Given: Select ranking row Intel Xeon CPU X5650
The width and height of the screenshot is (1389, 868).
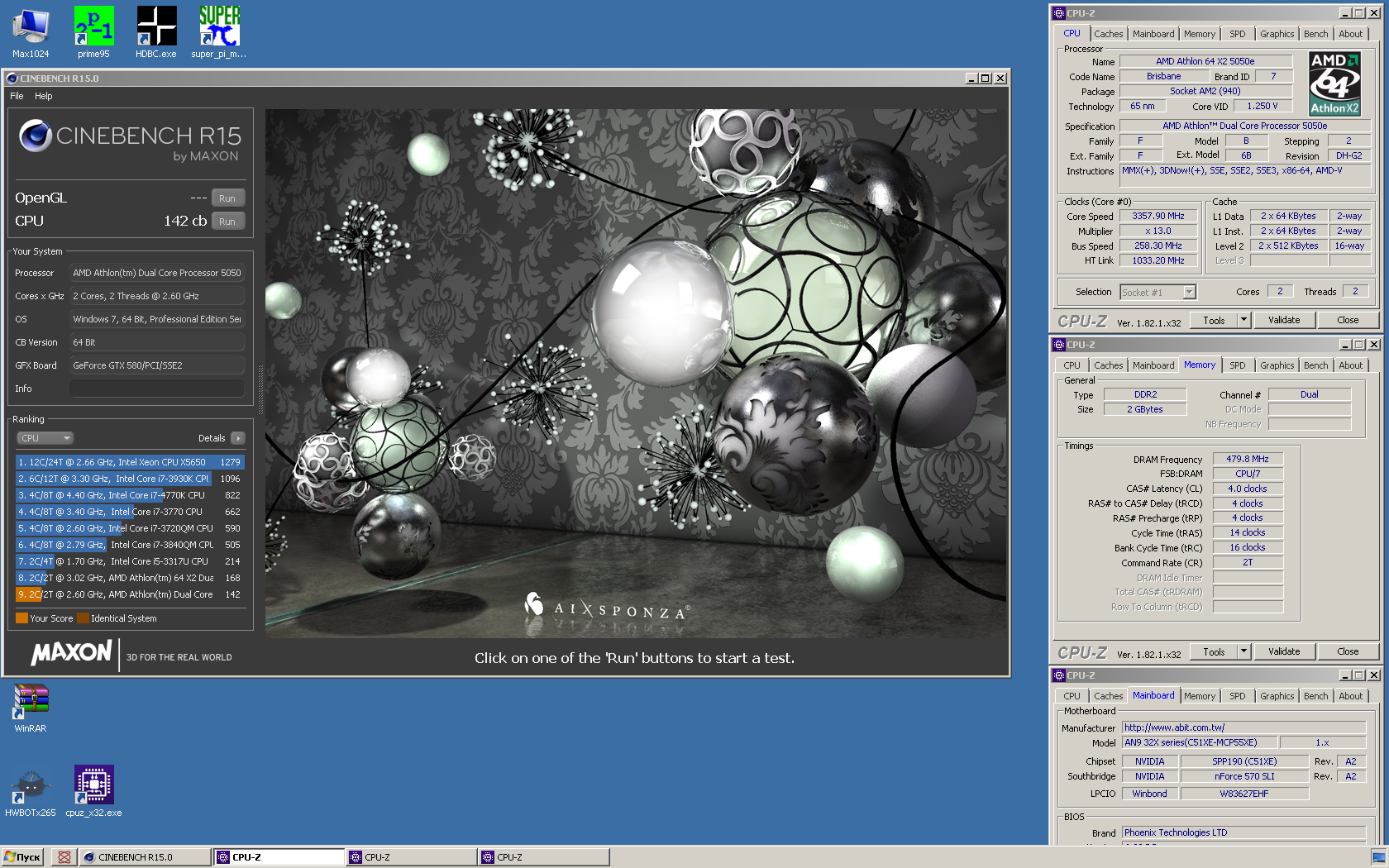Looking at the screenshot, I should tap(130, 462).
